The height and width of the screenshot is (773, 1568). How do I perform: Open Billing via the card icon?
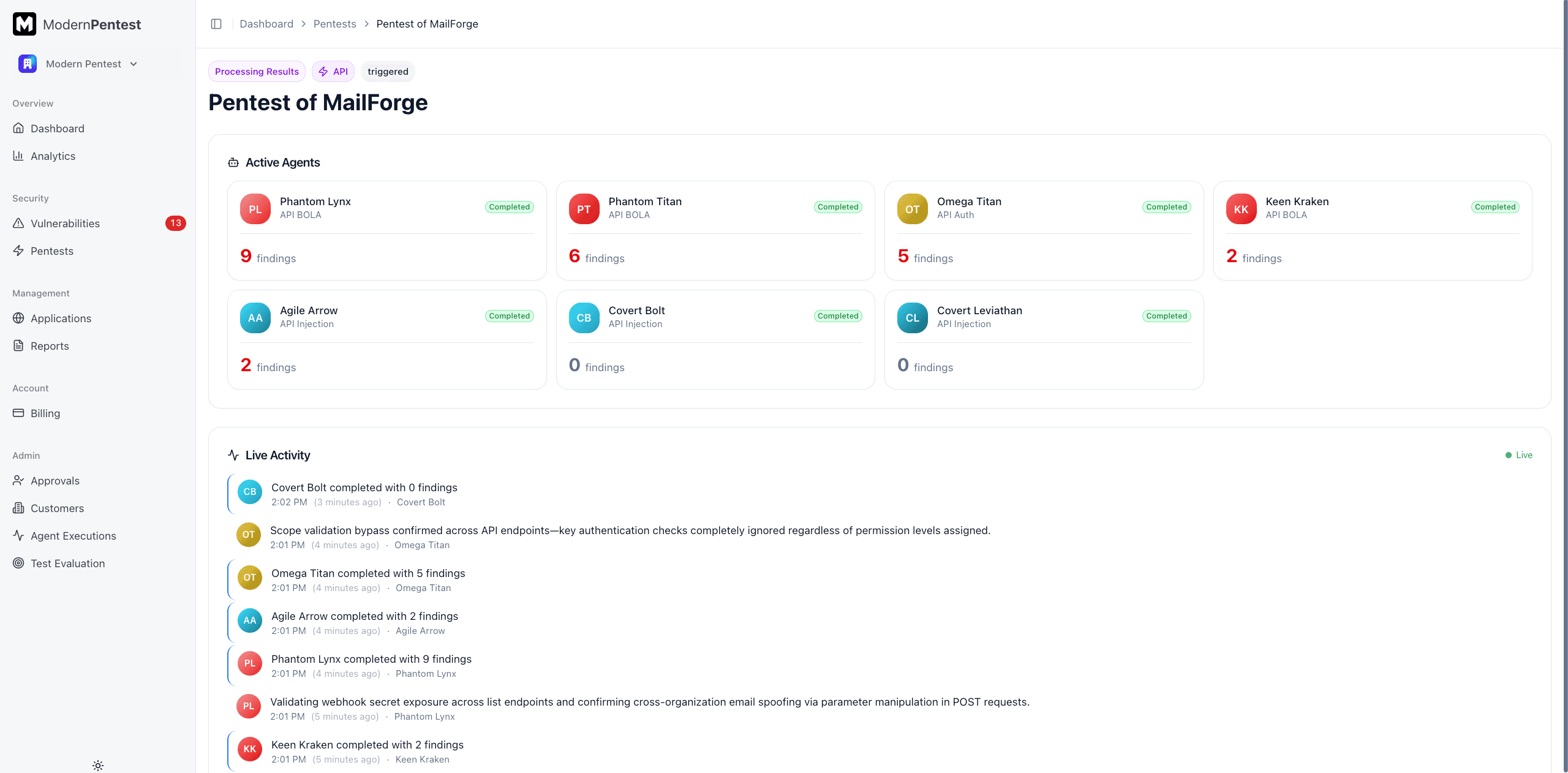(x=18, y=413)
